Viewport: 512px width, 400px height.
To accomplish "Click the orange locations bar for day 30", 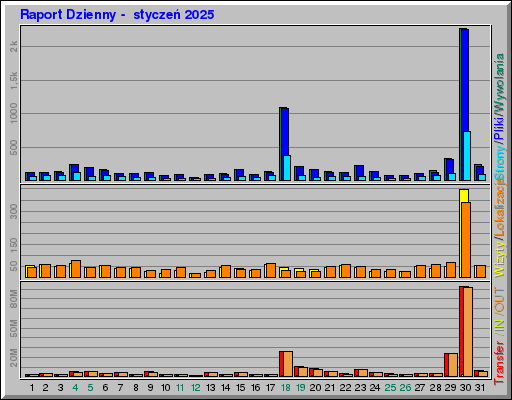I will pyautogui.click(x=466, y=240).
